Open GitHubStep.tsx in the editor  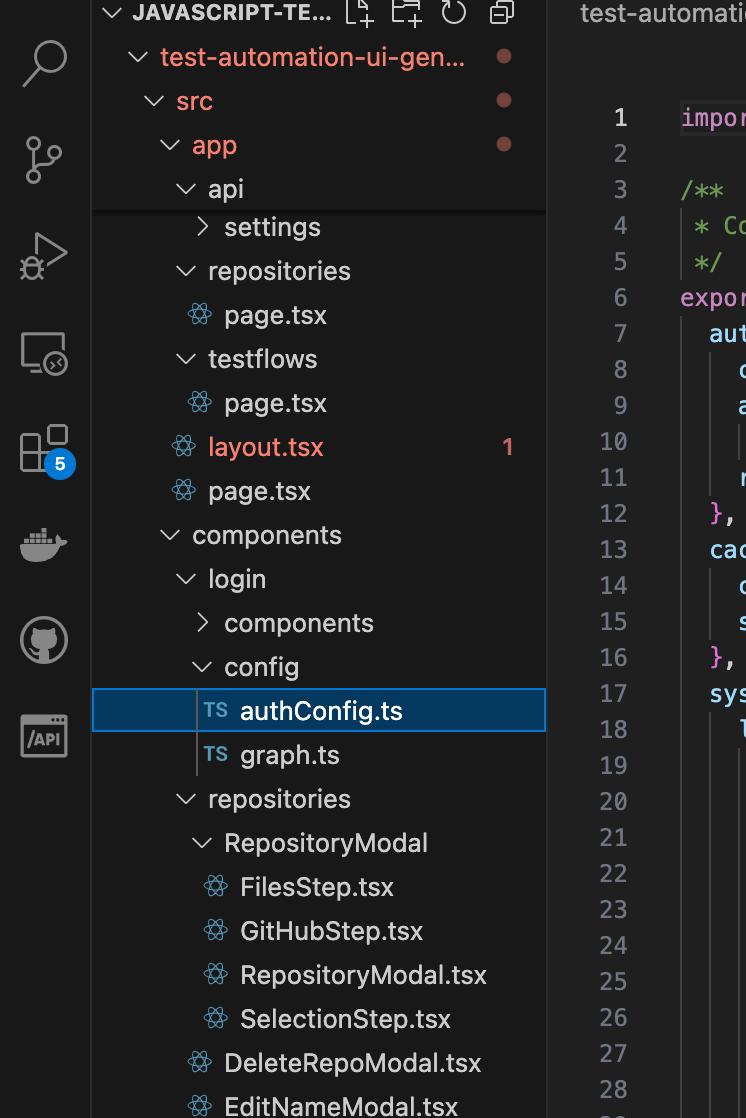click(331, 931)
